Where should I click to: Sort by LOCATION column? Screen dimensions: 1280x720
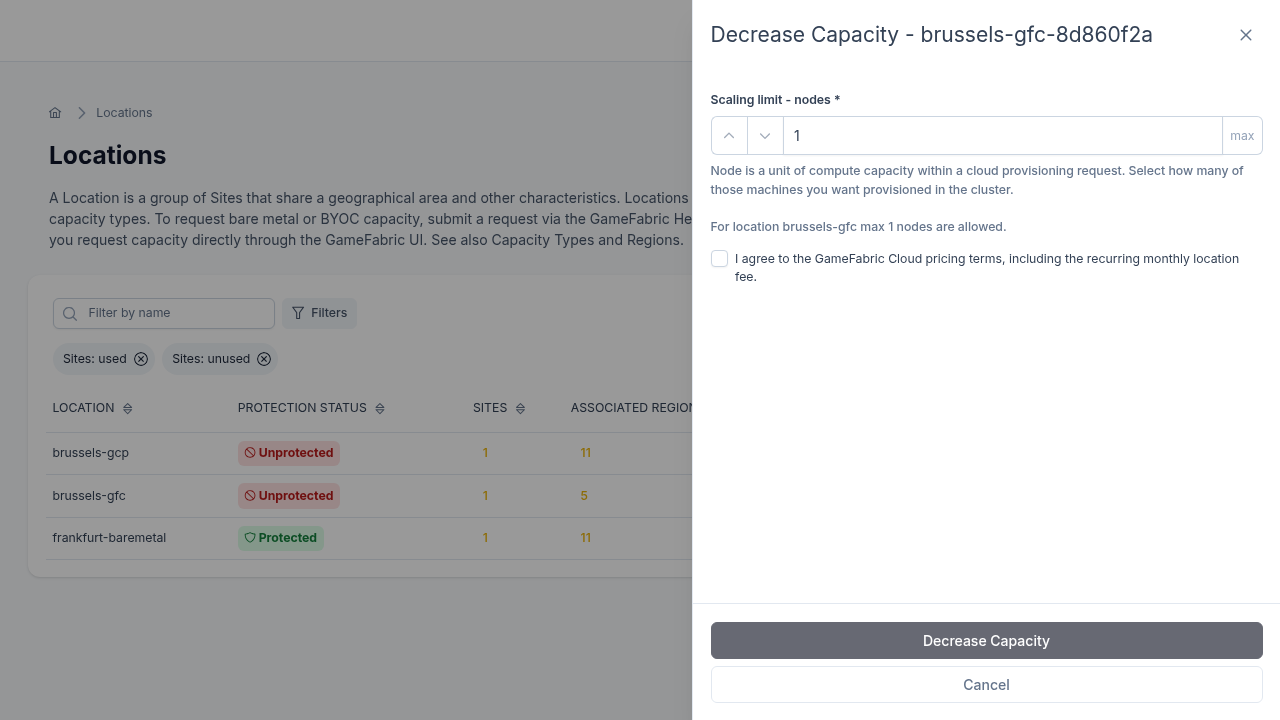pos(92,408)
